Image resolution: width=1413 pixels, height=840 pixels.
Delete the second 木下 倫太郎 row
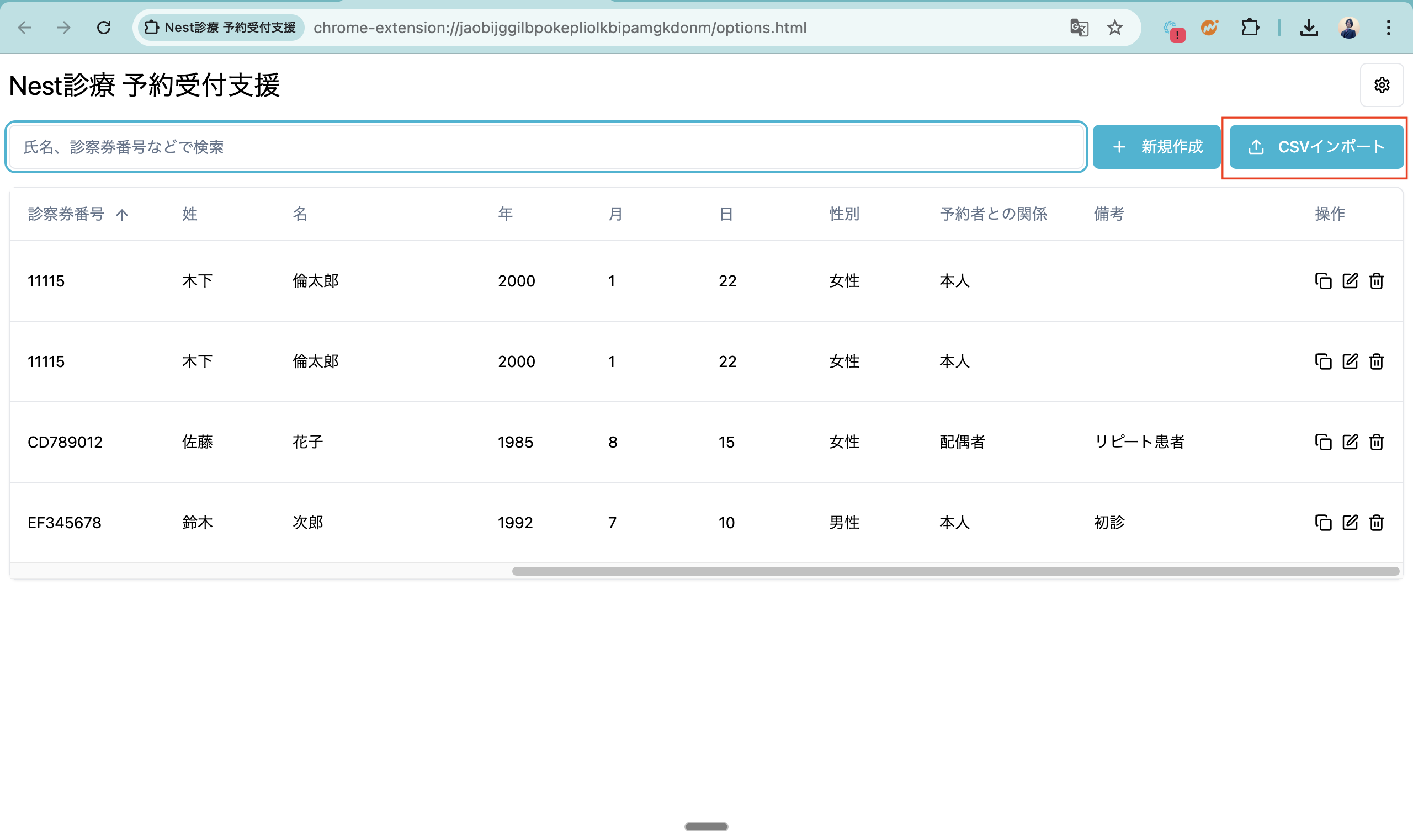pos(1376,361)
